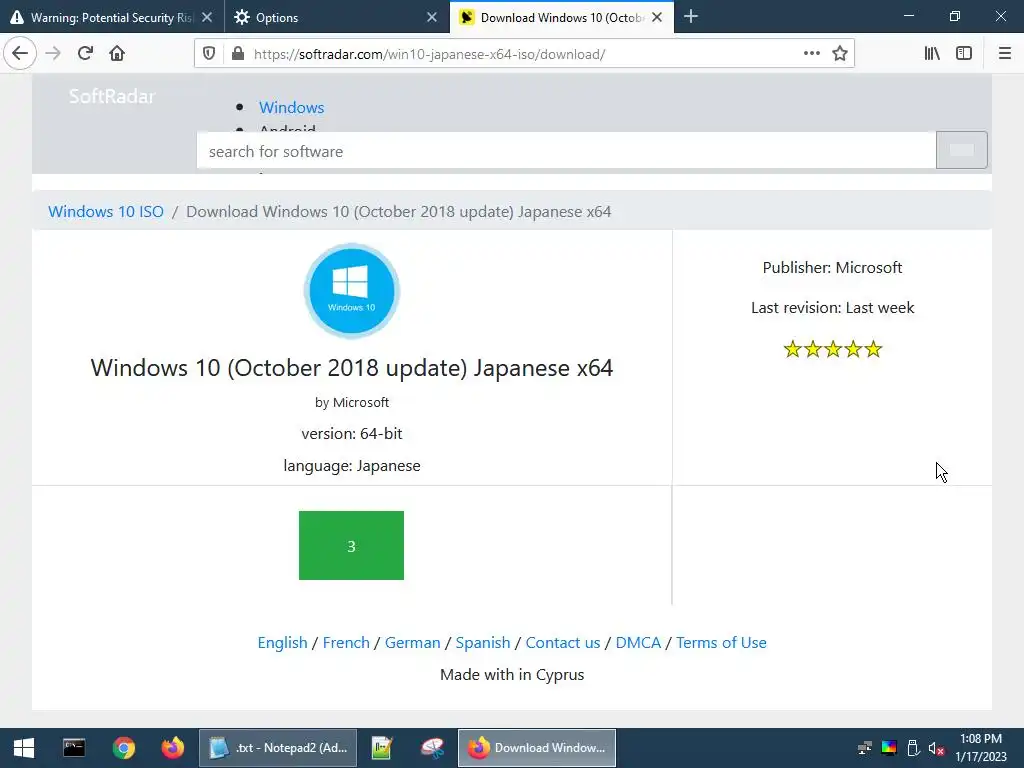
Task: Open network status tray icon
Action: pos(865,748)
